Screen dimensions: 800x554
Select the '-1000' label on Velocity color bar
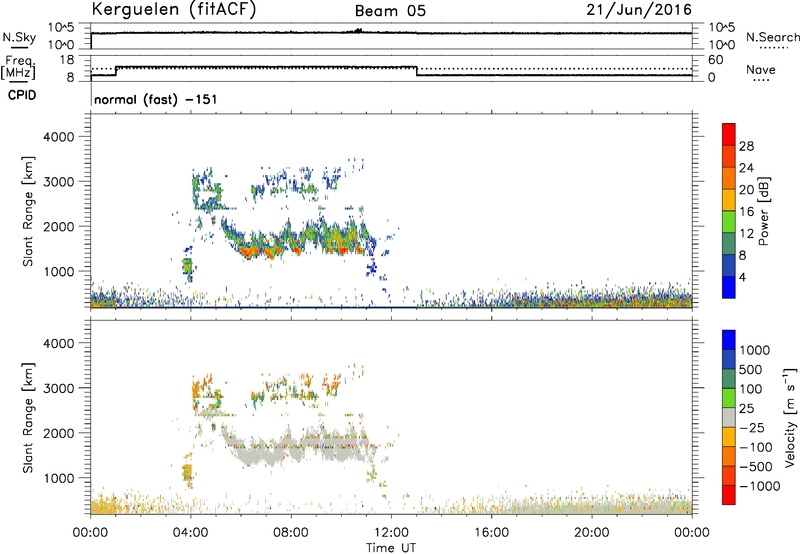pyautogui.click(x=759, y=486)
